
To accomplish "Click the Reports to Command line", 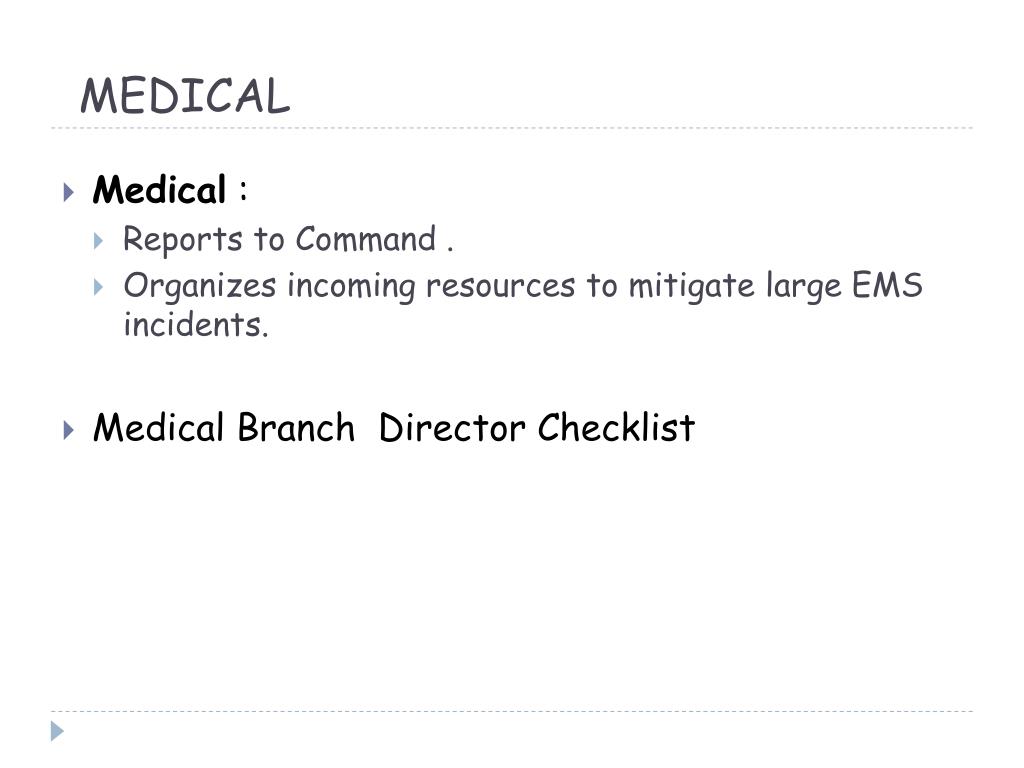I will click(x=288, y=240).
